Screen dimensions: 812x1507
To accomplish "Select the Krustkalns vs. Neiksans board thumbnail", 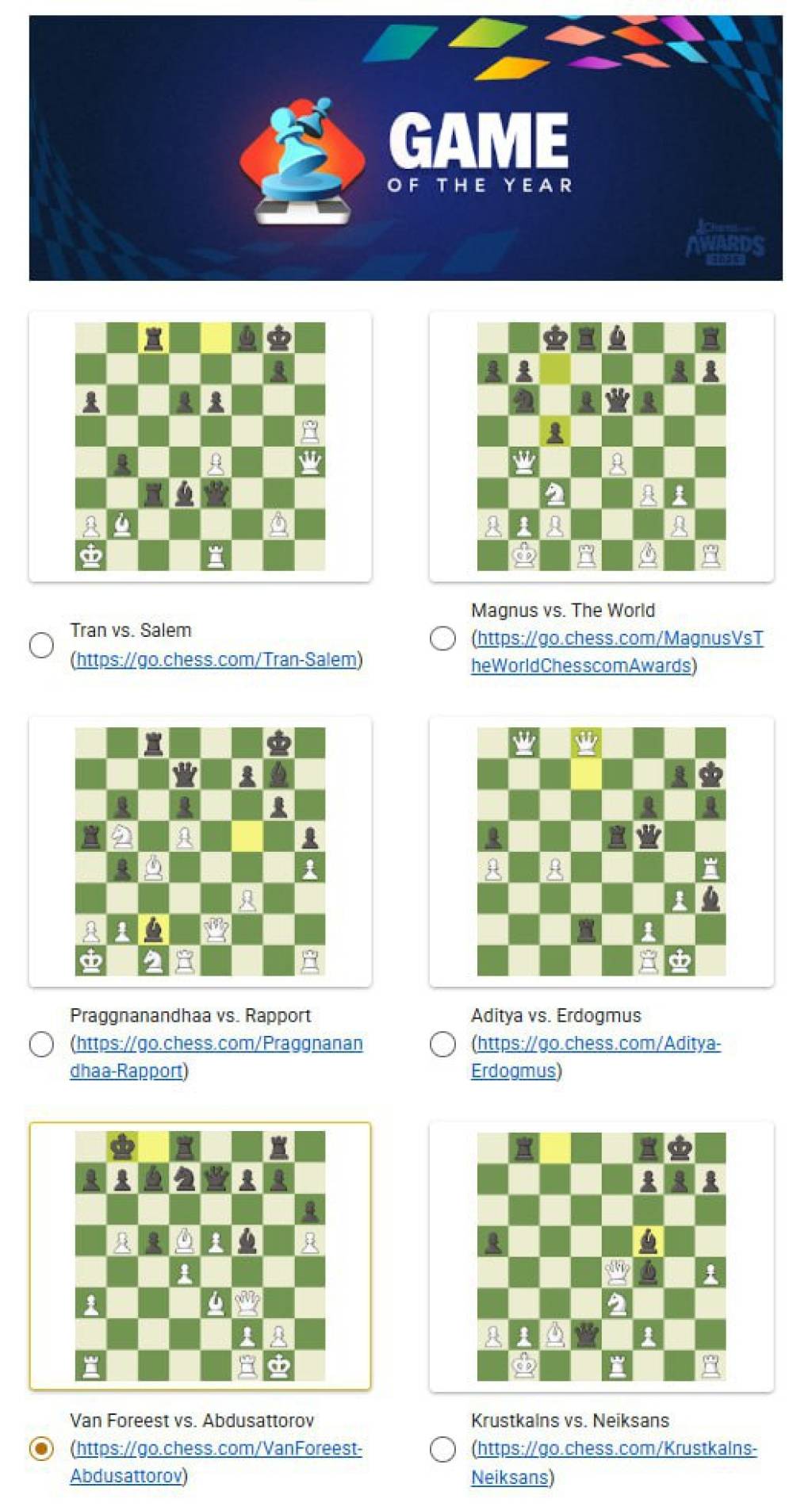I will 601,1256.
